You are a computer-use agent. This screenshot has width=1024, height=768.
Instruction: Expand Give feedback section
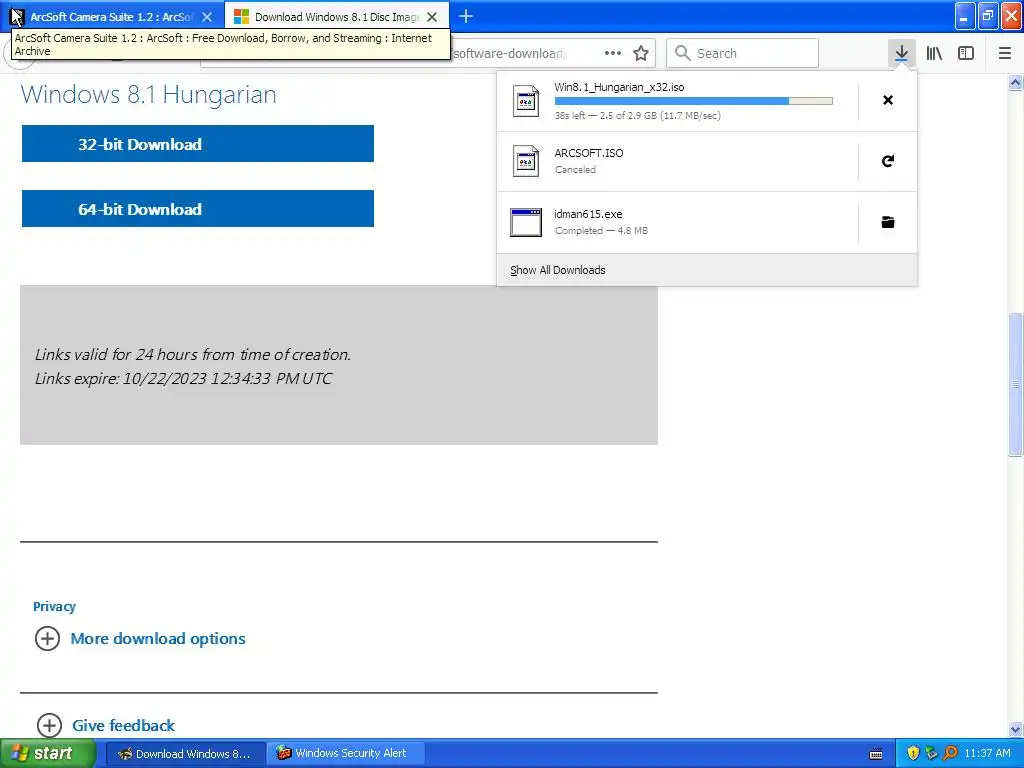coord(106,725)
